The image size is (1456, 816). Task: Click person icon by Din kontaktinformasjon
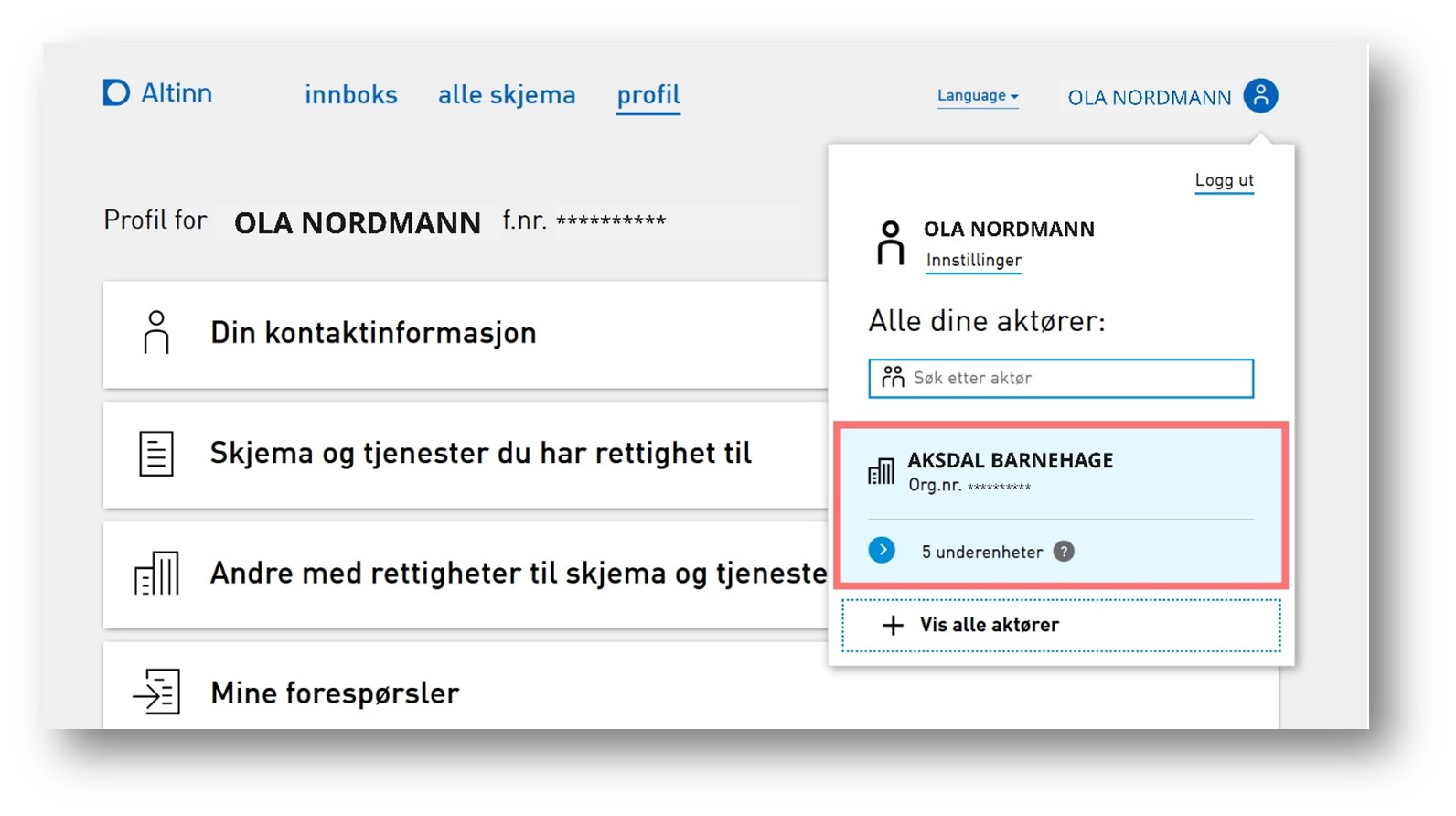click(x=156, y=332)
